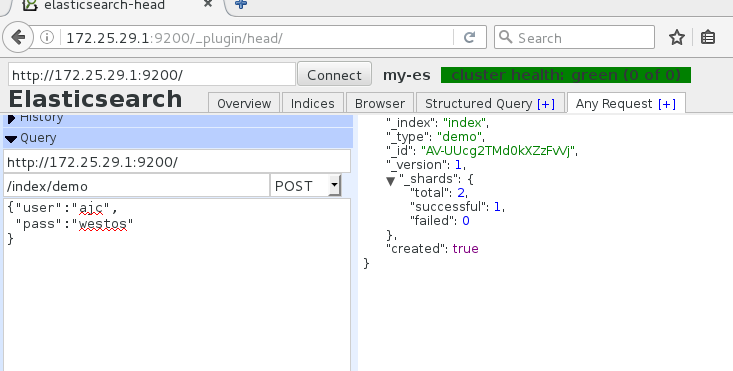Viewport: 733px width, 371px height.
Task: Click the word "ajc" in request body
Action: click(x=91, y=208)
